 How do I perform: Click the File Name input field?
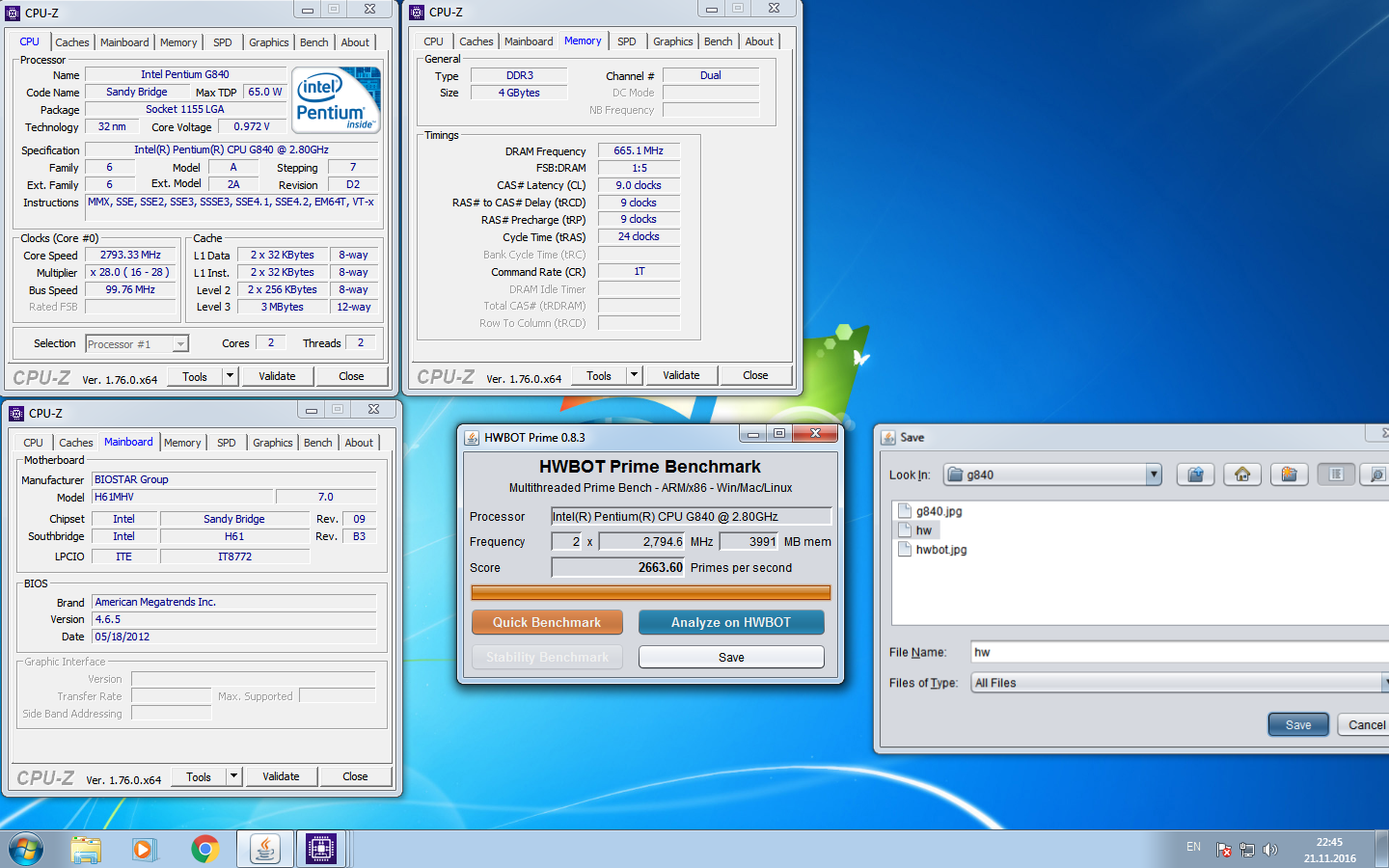pyautogui.click(x=1180, y=652)
